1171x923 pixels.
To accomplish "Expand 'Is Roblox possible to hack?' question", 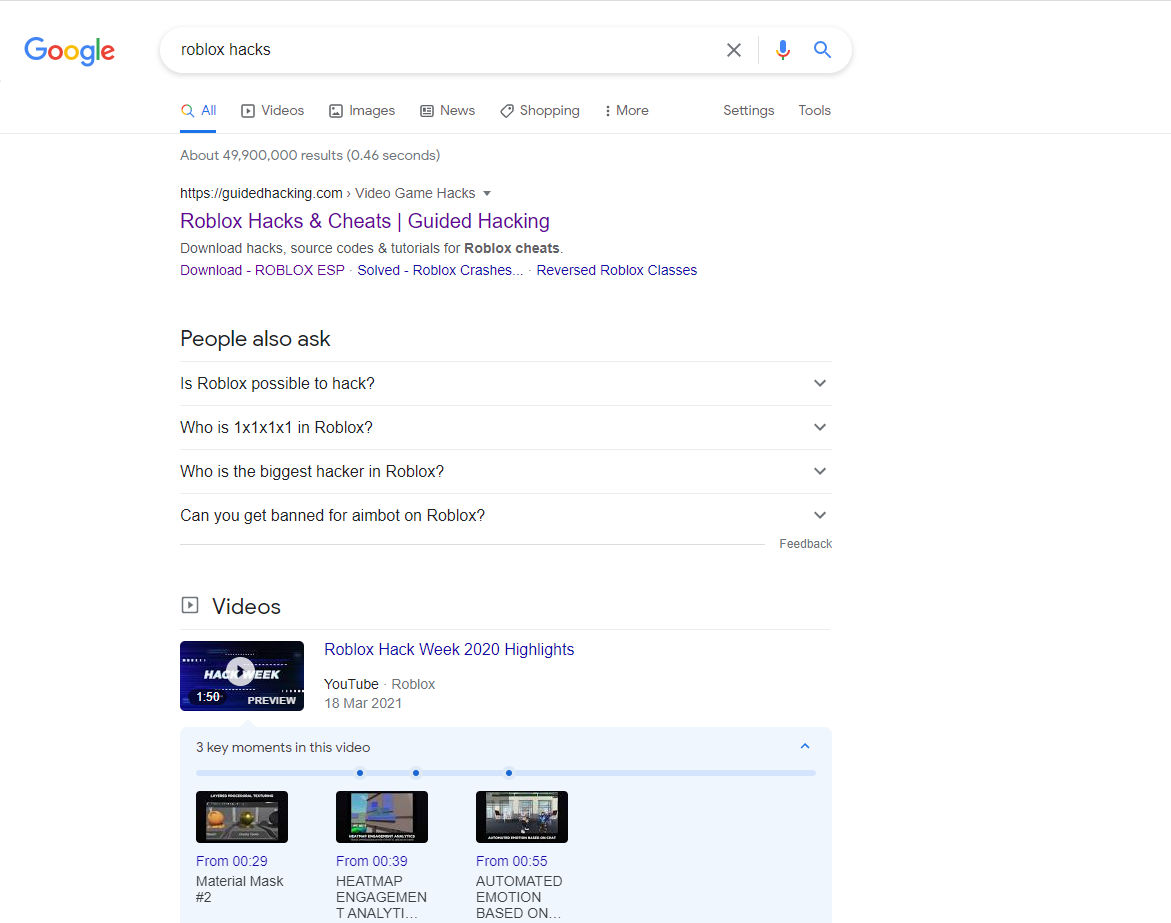I will [x=506, y=384].
